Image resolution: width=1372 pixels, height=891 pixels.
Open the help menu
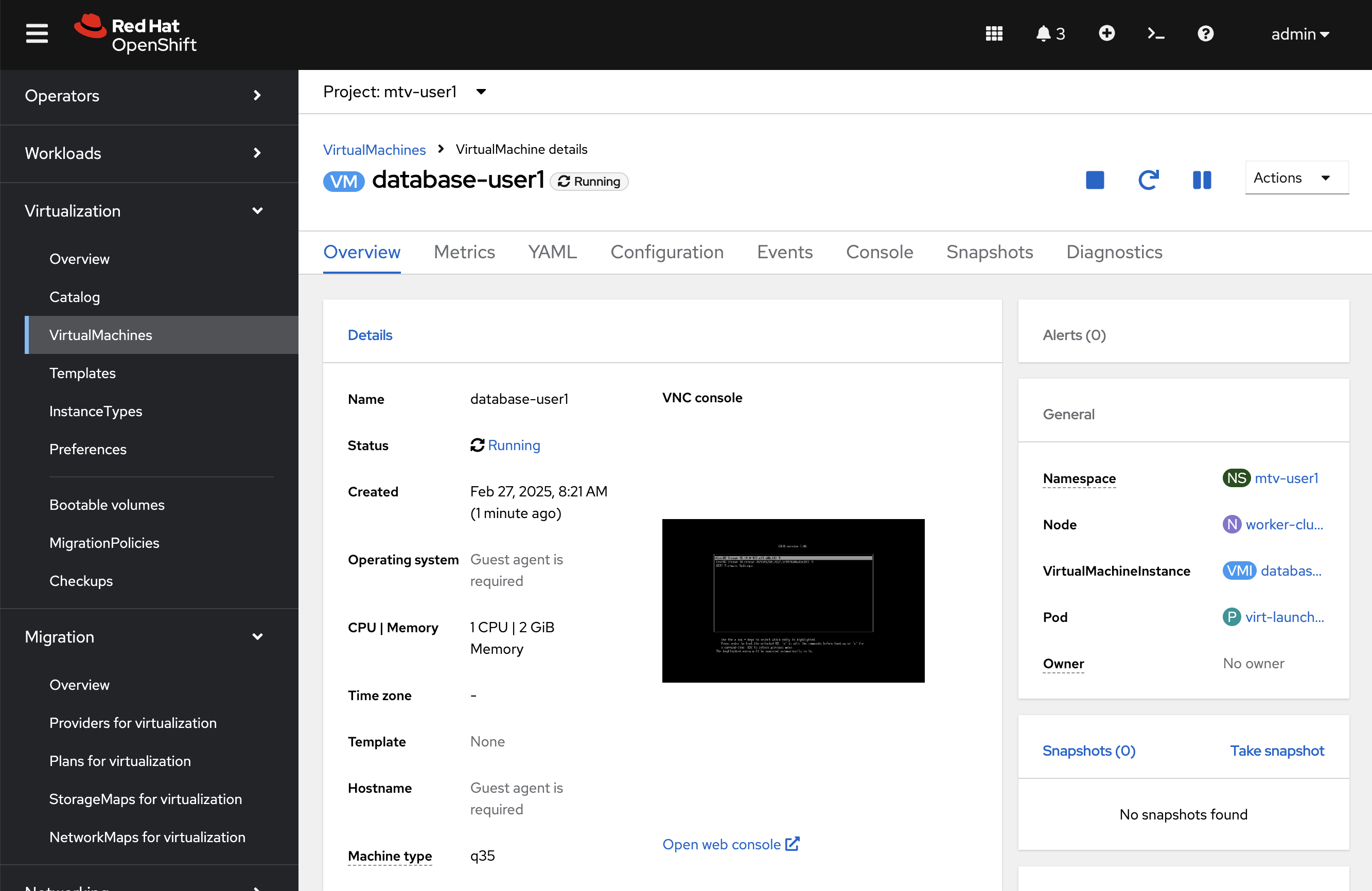click(x=1205, y=33)
